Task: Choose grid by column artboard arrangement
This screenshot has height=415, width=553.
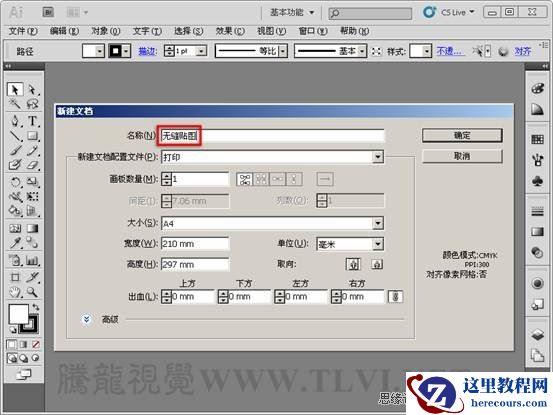Action: point(261,179)
